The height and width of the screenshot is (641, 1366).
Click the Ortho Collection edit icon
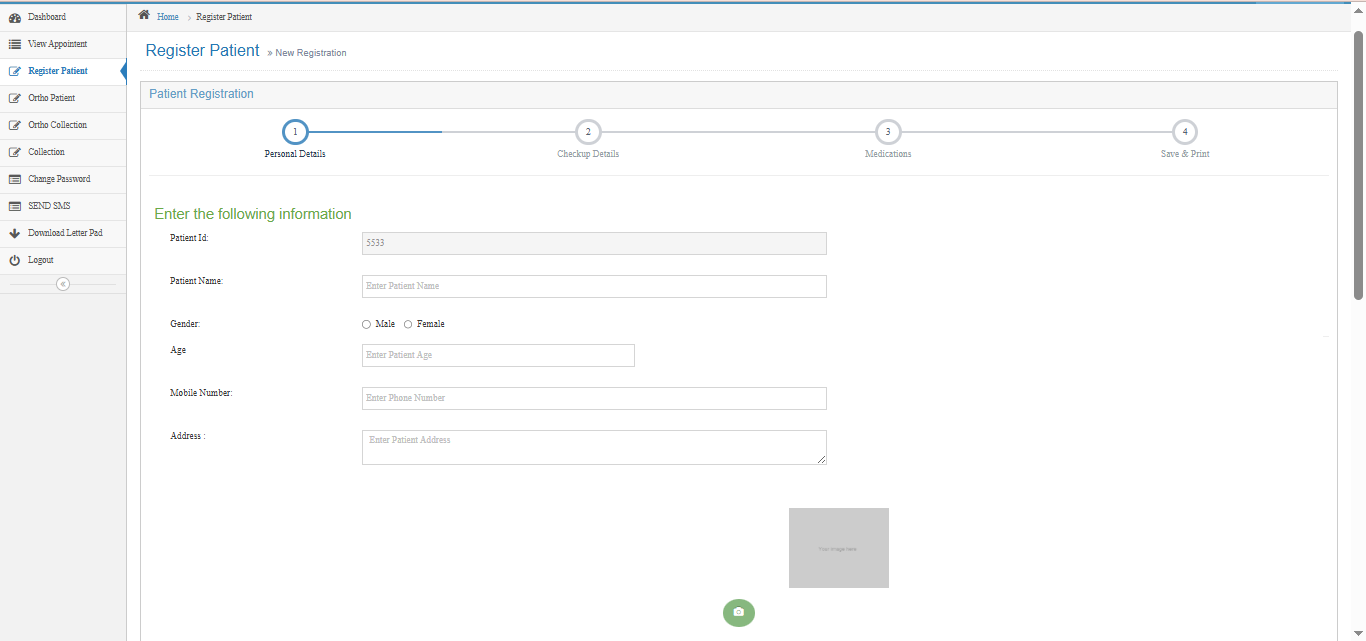click(15, 126)
